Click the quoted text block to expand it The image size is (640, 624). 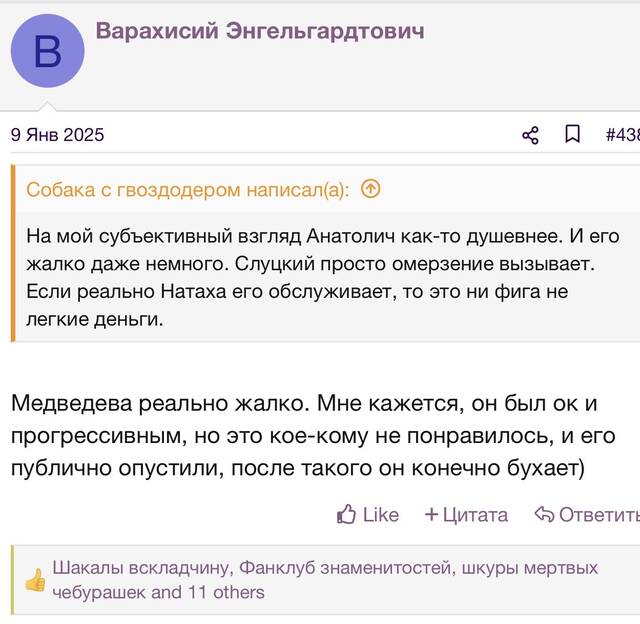click(322, 278)
